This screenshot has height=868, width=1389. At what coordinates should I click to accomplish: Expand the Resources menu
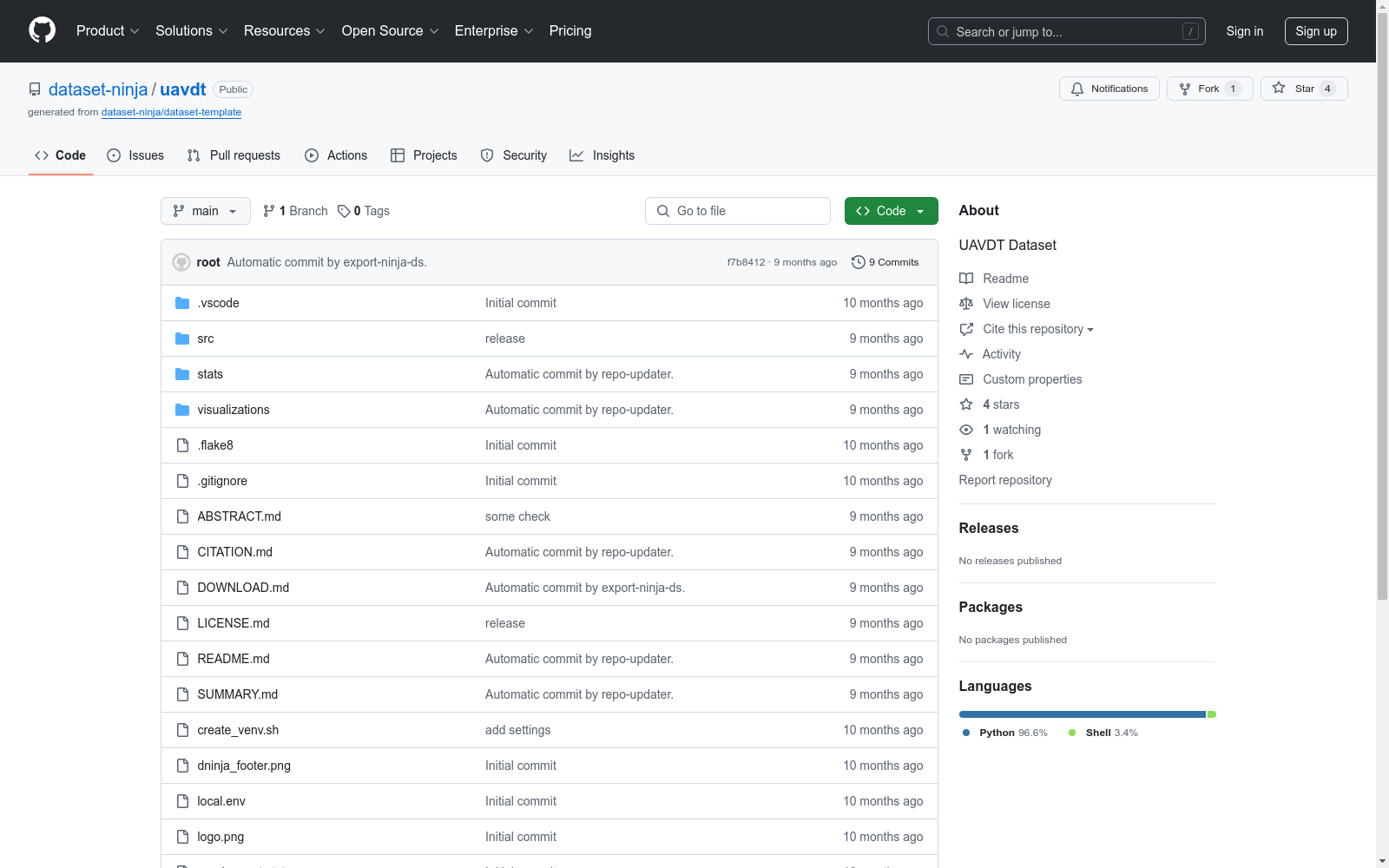click(x=285, y=30)
